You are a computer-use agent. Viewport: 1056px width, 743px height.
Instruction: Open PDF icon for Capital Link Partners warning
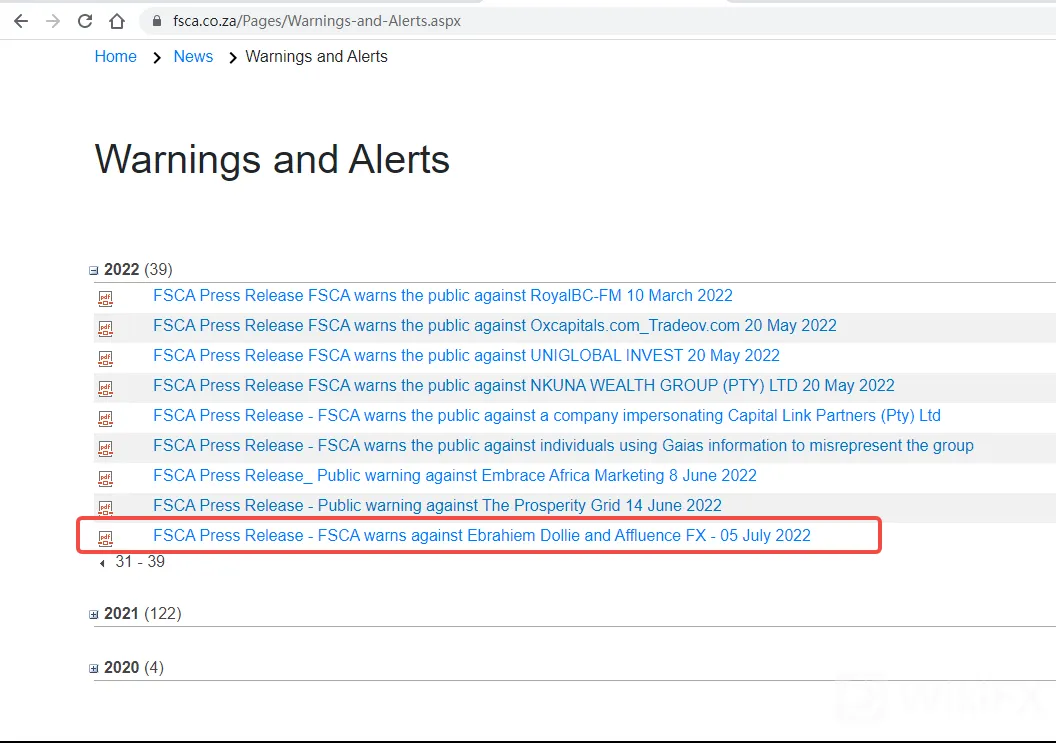coord(106,418)
